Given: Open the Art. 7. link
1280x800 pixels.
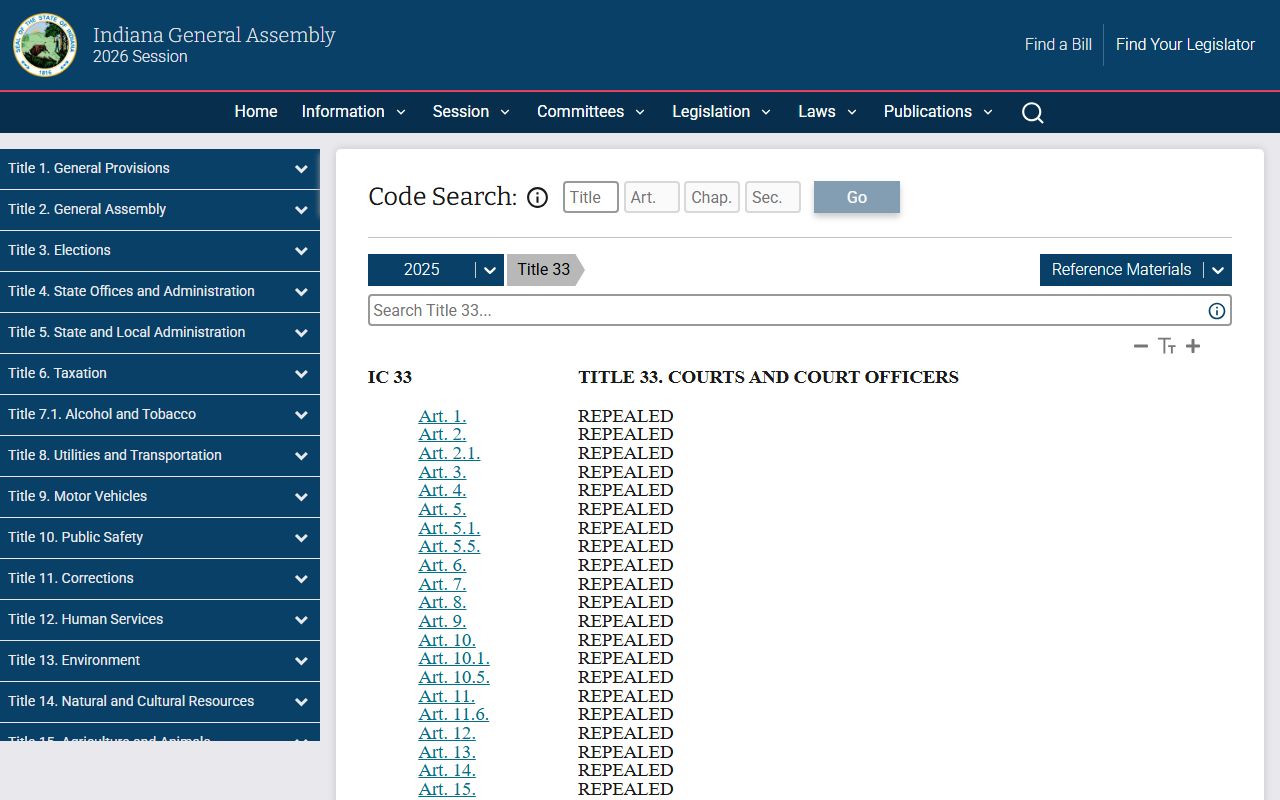Looking at the screenshot, I should (x=442, y=584).
